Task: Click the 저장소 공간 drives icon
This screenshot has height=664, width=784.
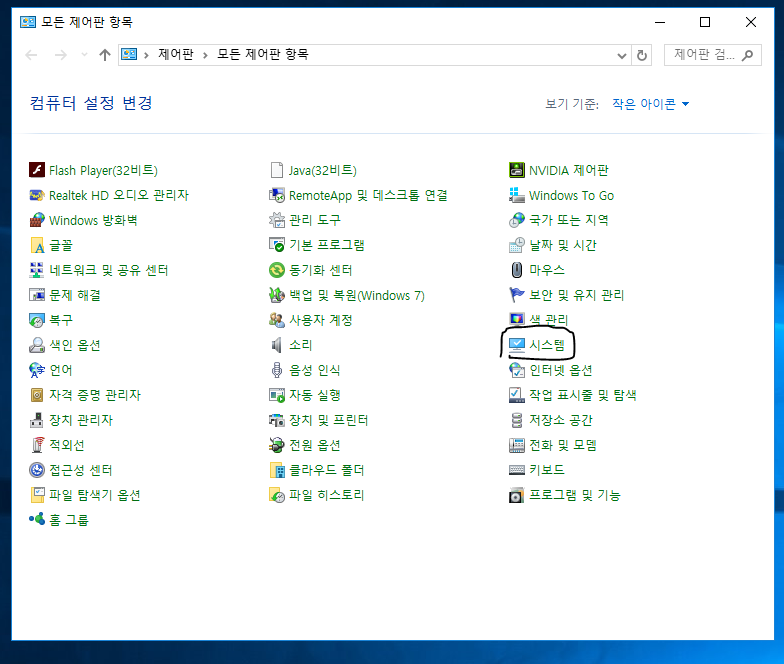Action: point(516,420)
